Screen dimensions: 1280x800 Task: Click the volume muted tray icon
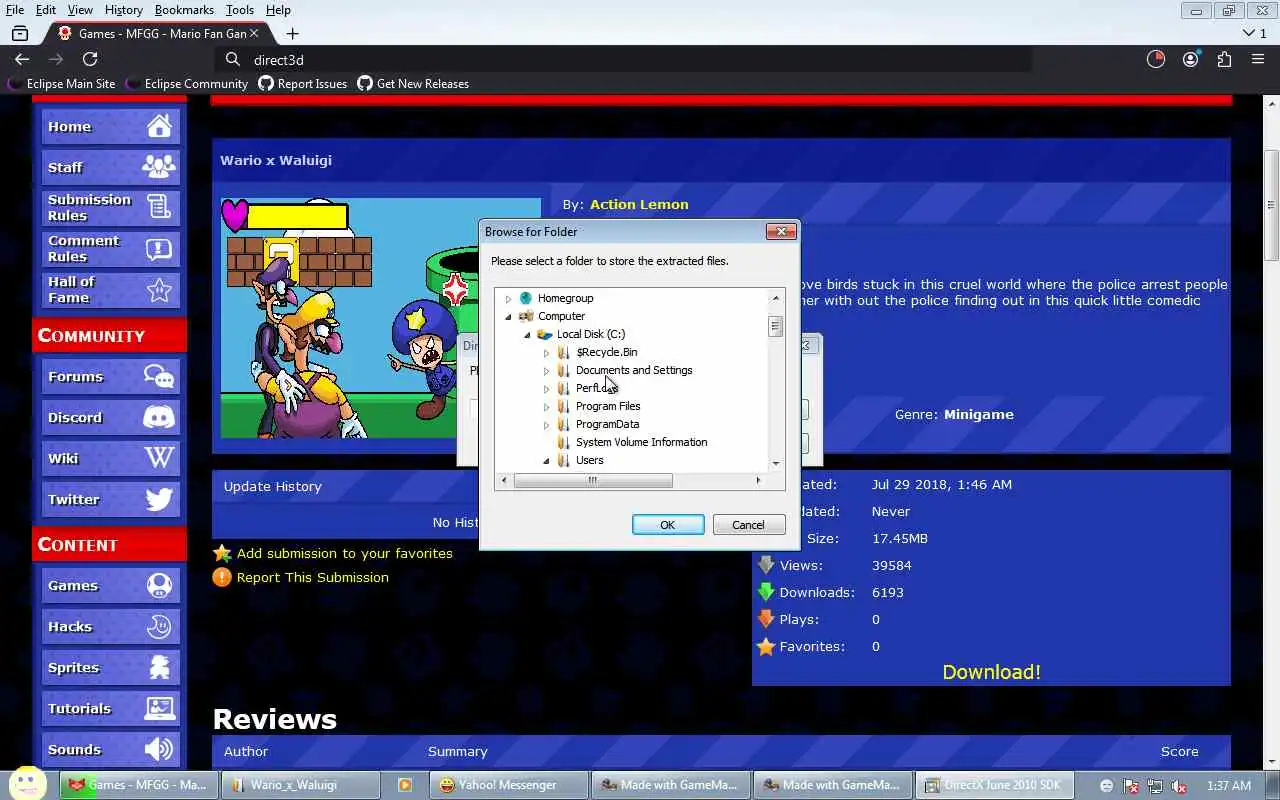tap(1179, 786)
